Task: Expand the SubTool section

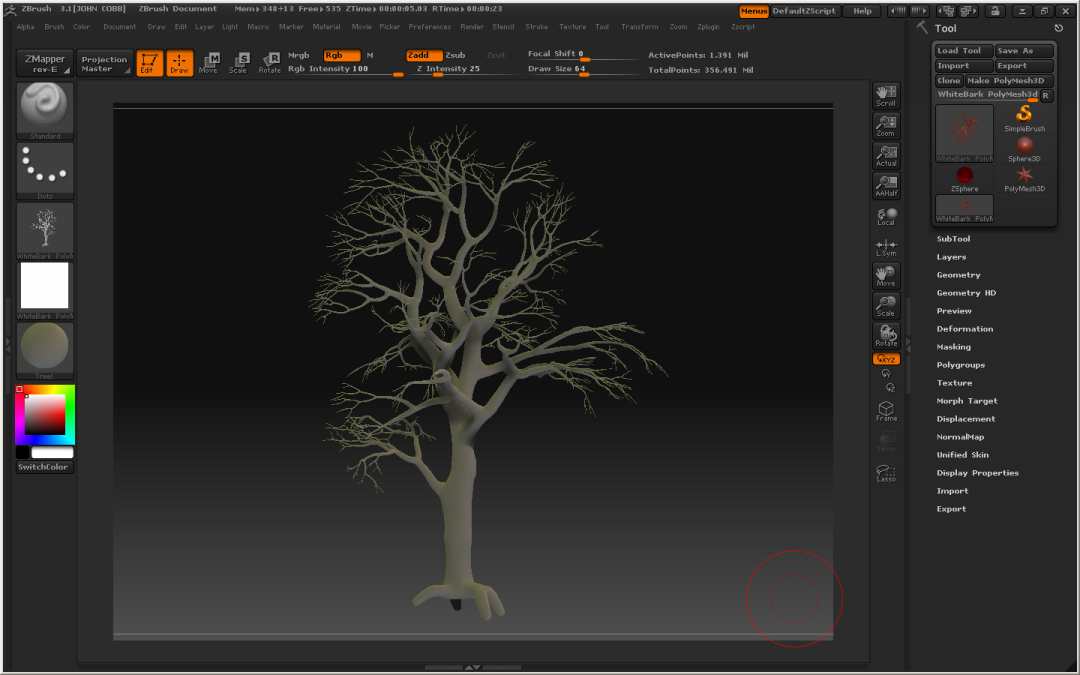Action: (951, 238)
